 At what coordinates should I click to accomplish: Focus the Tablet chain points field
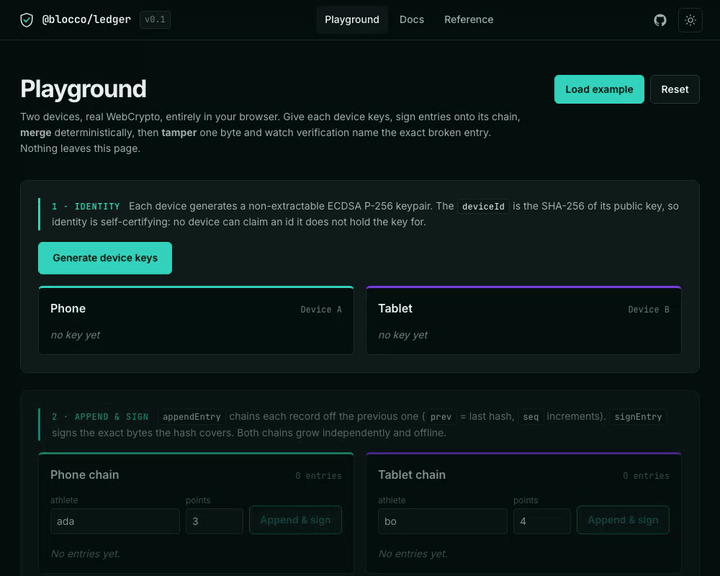[x=542, y=521]
